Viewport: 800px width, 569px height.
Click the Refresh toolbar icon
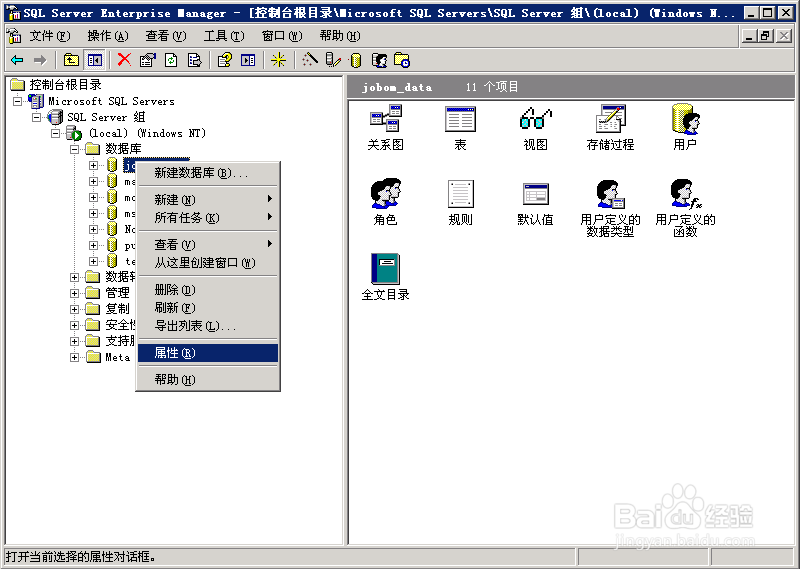(x=171, y=60)
